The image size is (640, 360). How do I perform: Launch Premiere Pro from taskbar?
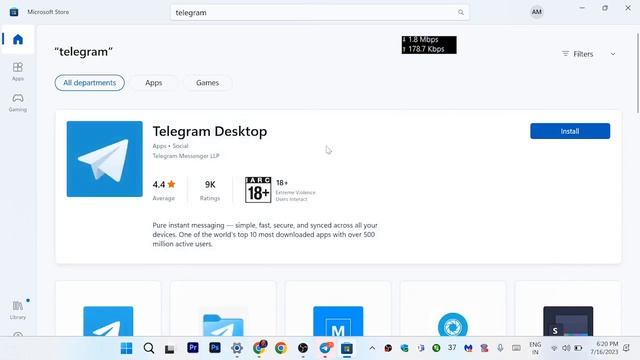tap(193, 348)
